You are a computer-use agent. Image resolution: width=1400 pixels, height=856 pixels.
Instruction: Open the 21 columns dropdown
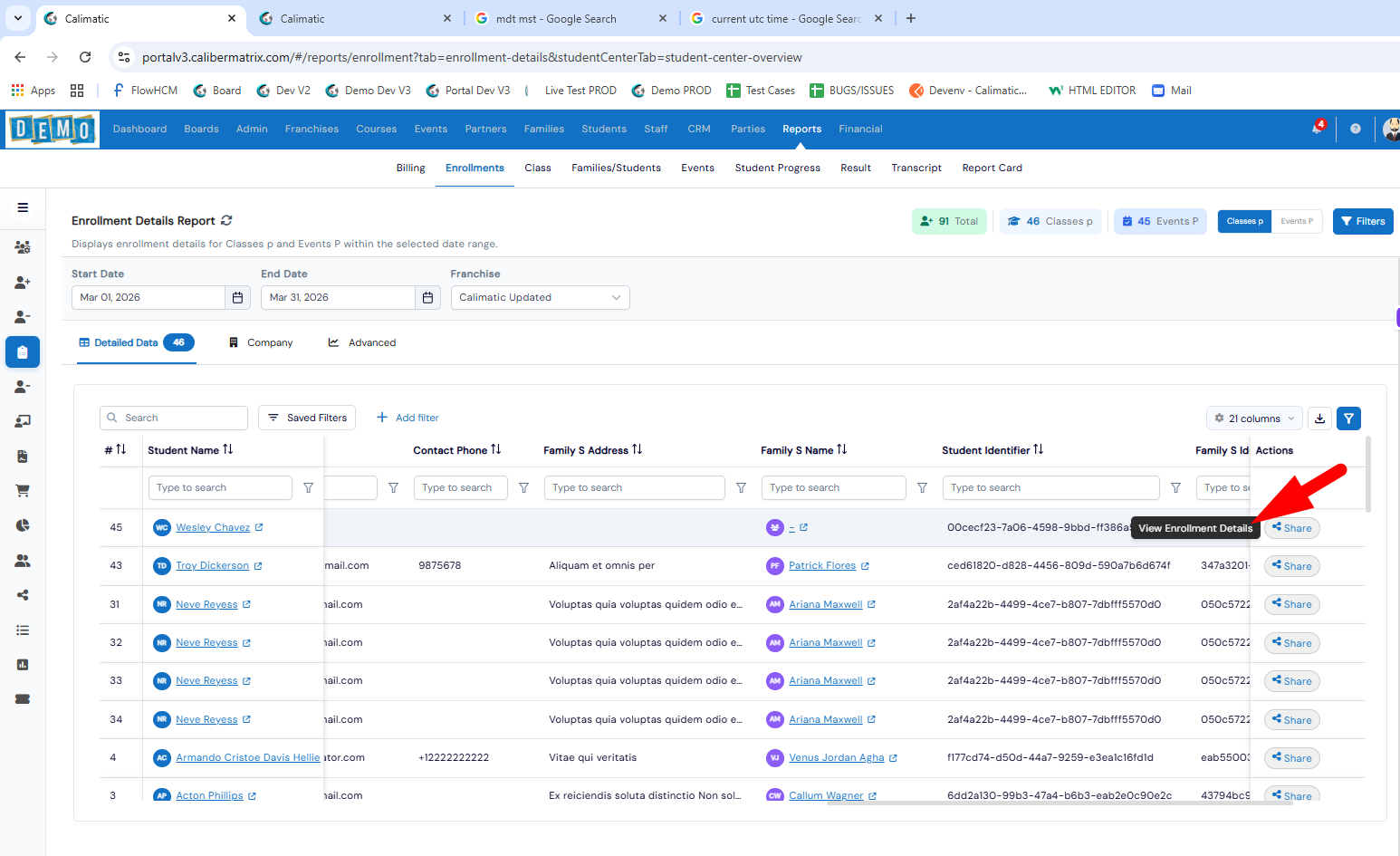[1254, 418]
